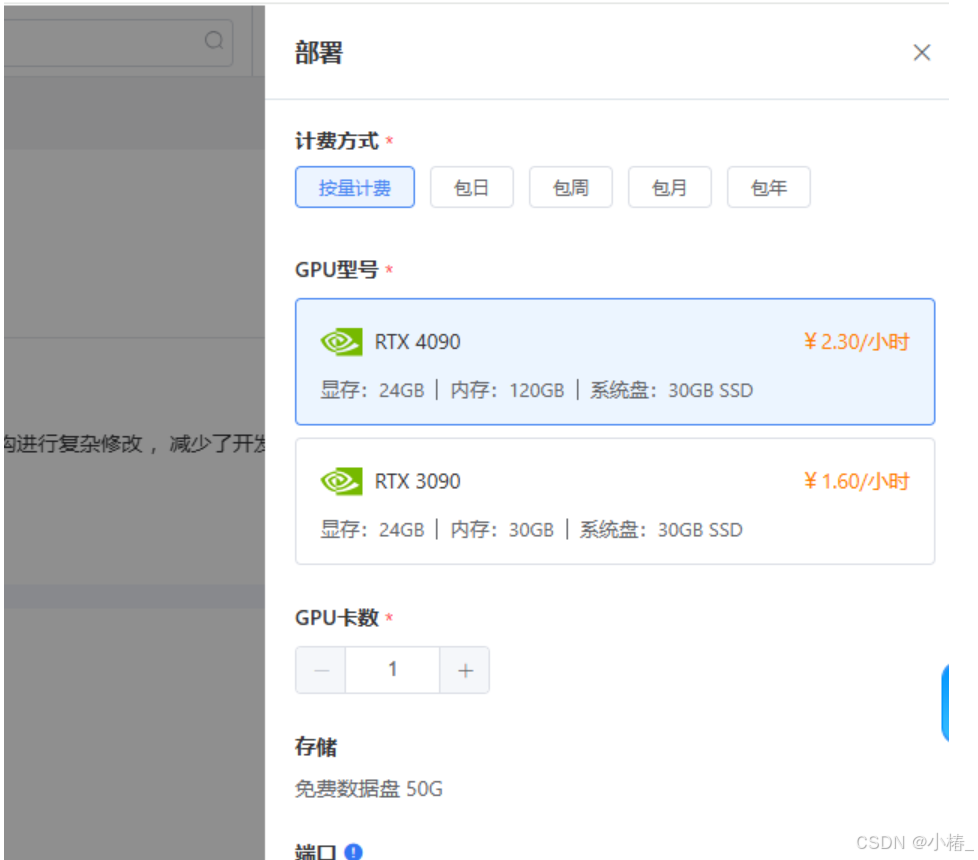
Task: Click the 存储 section label
Action: tap(316, 746)
